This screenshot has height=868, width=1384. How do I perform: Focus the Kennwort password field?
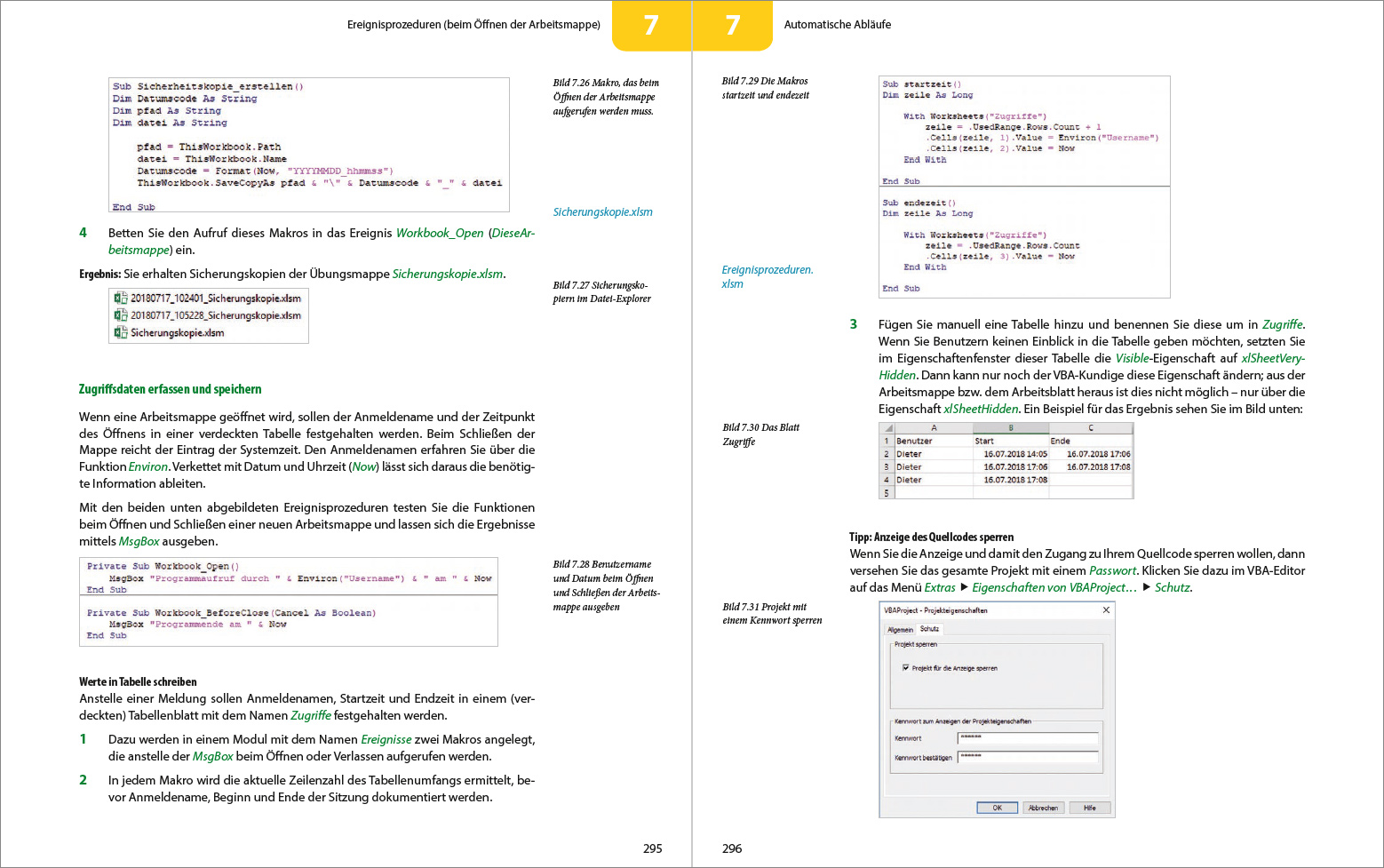[x=1028, y=738]
